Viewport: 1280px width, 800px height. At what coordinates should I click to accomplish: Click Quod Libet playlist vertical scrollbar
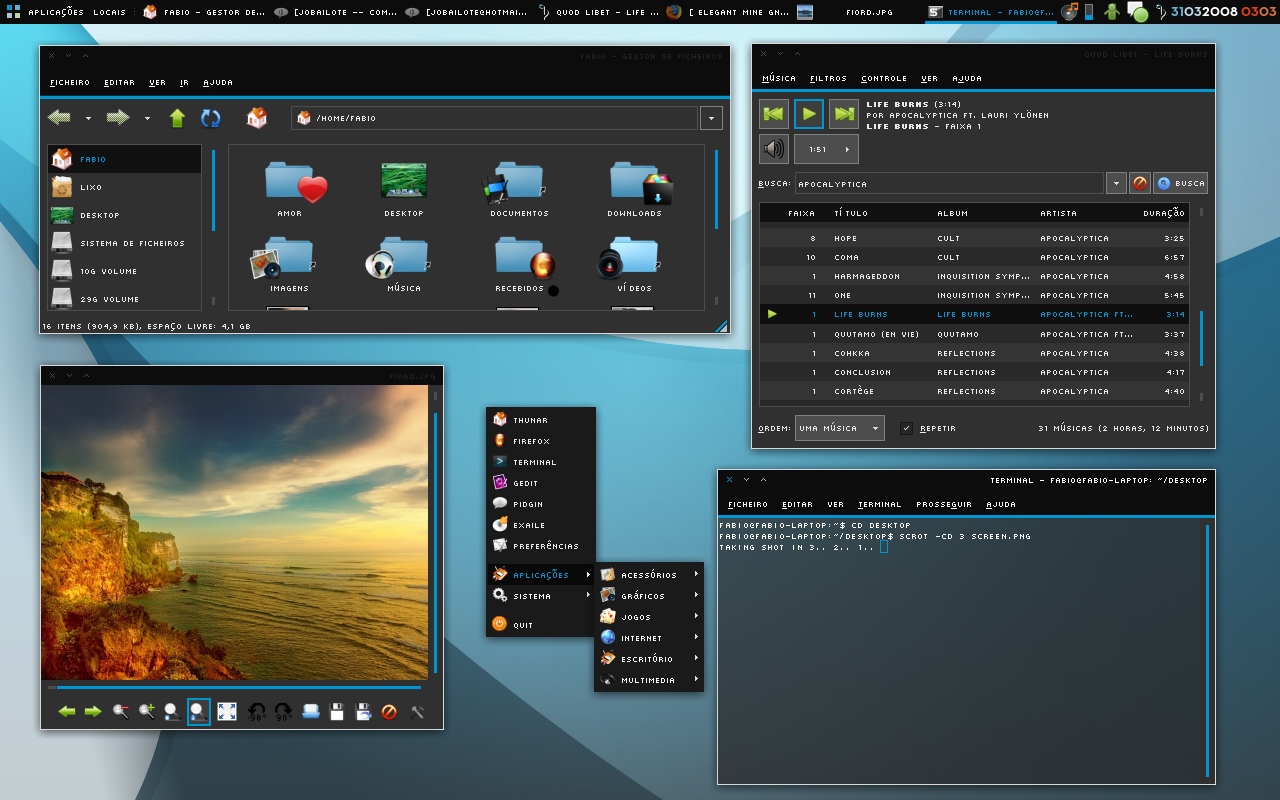pyautogui.click(x=1201, y=338)
